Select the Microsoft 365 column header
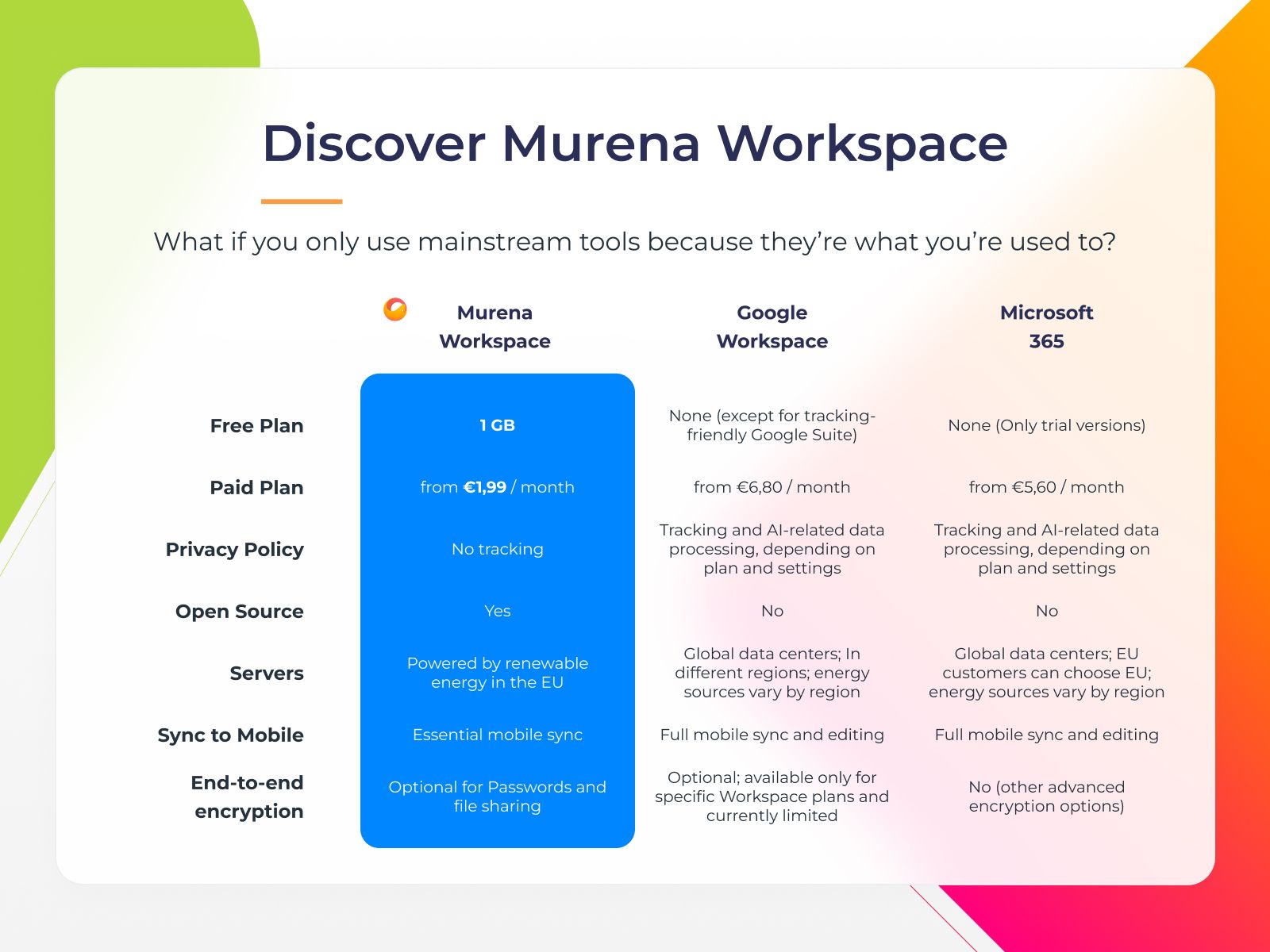This screenshot has height=952, width=1270. (x=1046, y=327)
